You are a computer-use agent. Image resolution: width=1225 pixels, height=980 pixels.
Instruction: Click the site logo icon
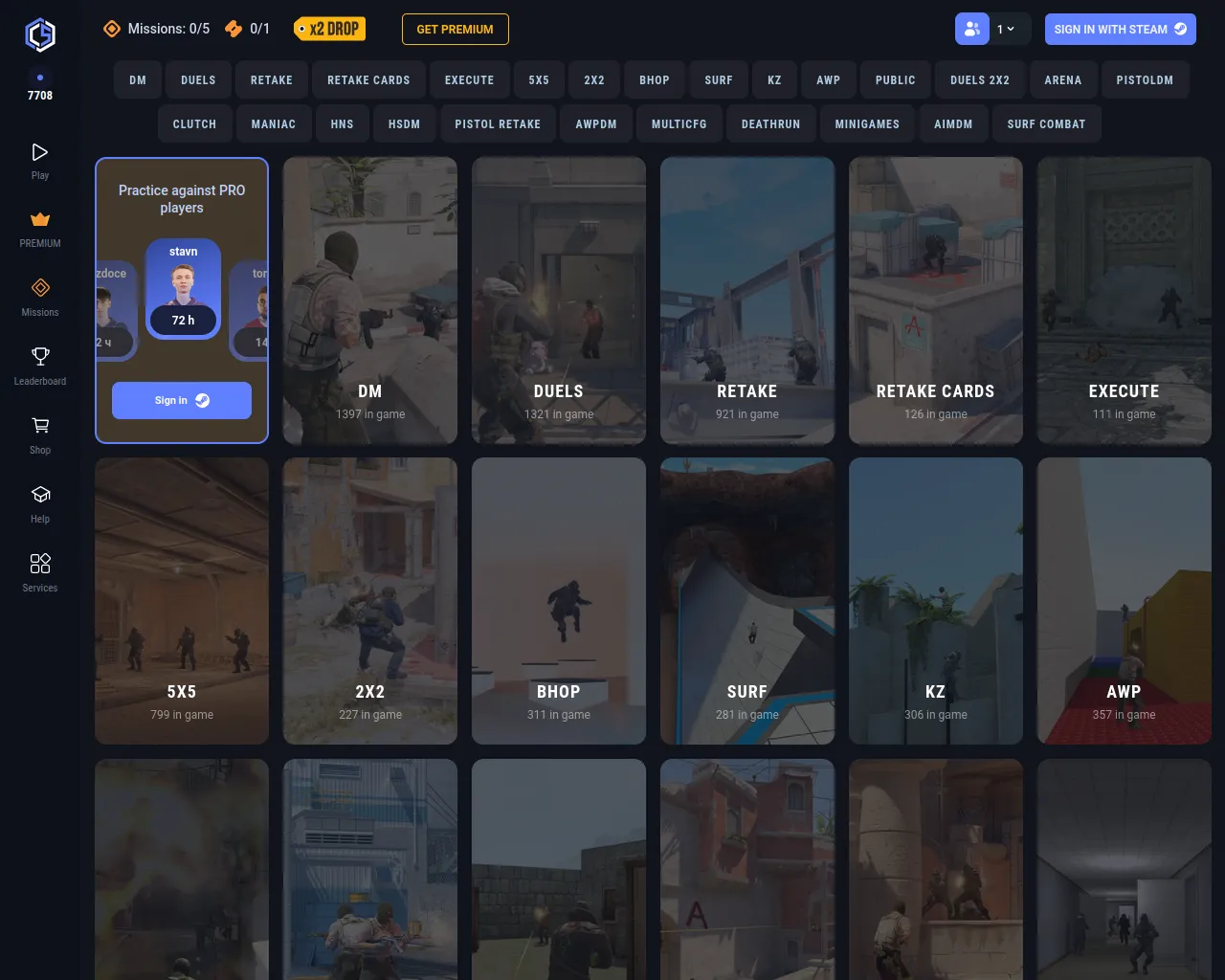40,35
